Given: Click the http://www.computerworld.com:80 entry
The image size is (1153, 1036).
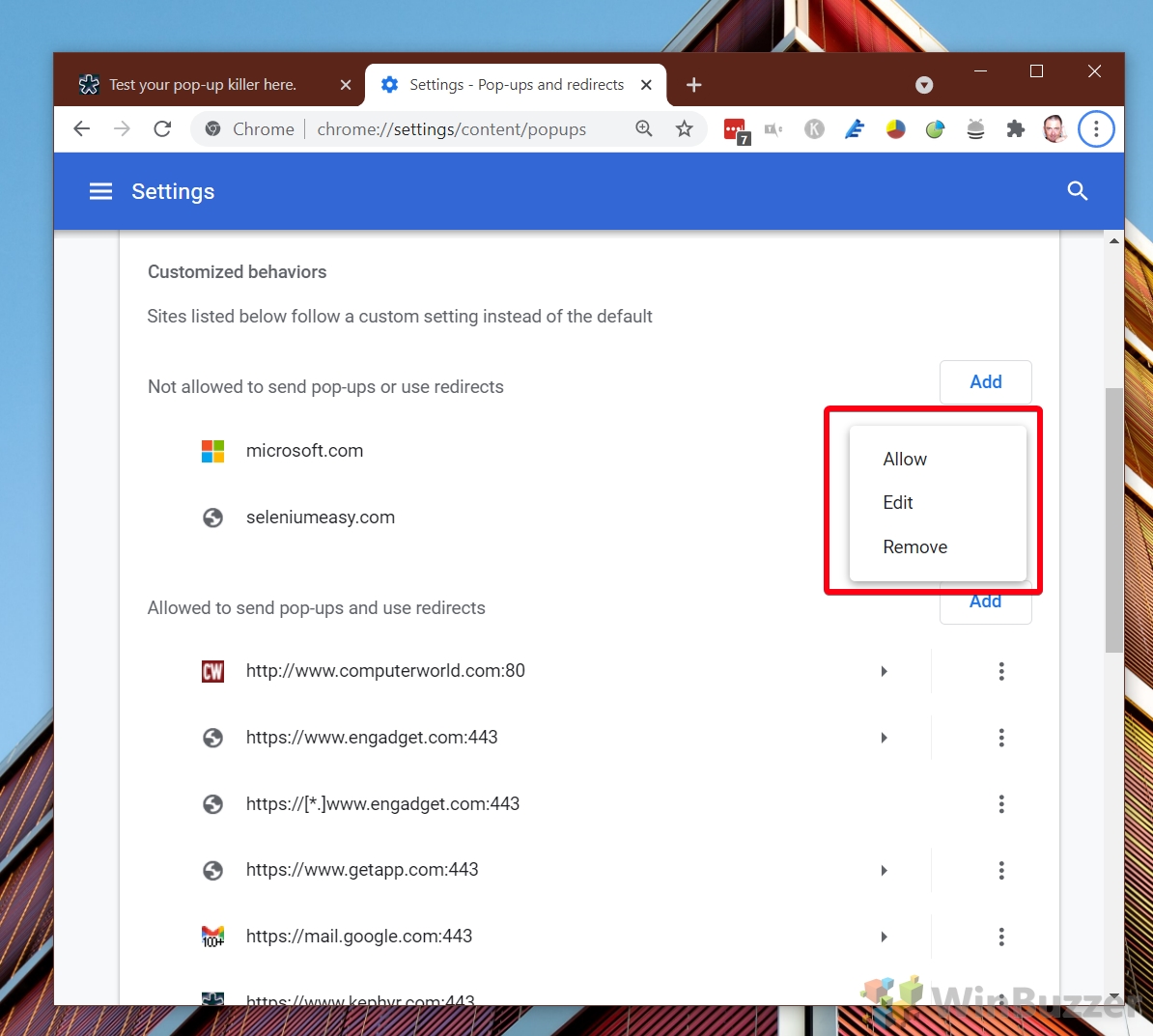Looking at the screenshot, I should tap(385, 671).
